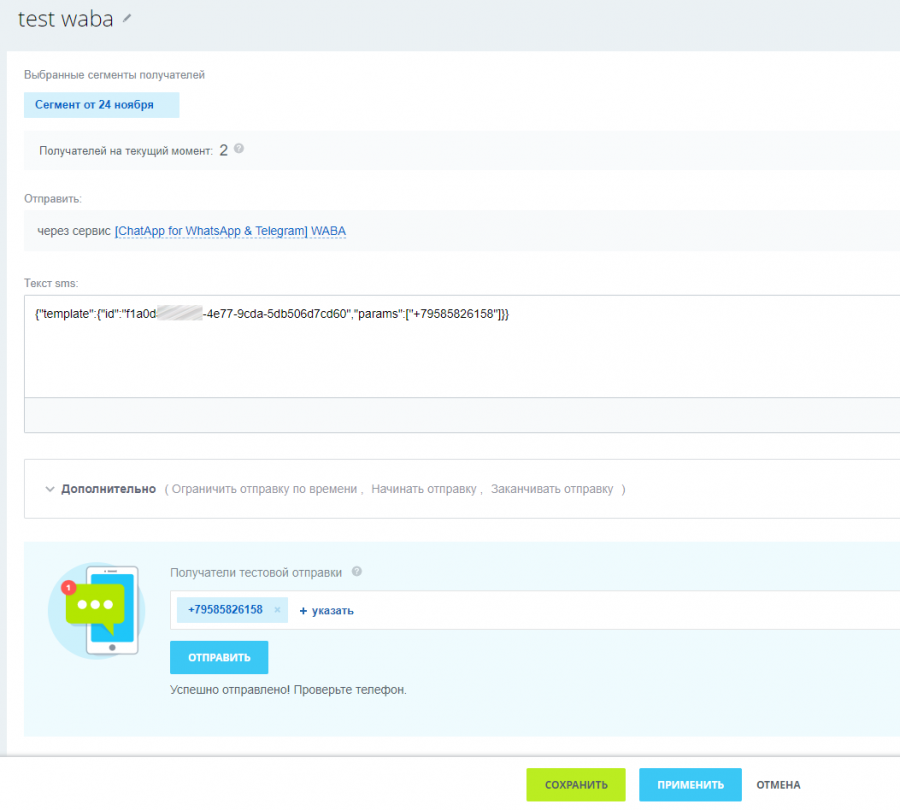Expand the Дополнительно section chevron
The height and width of the screenshot is (810, 900).
point(49,489)
